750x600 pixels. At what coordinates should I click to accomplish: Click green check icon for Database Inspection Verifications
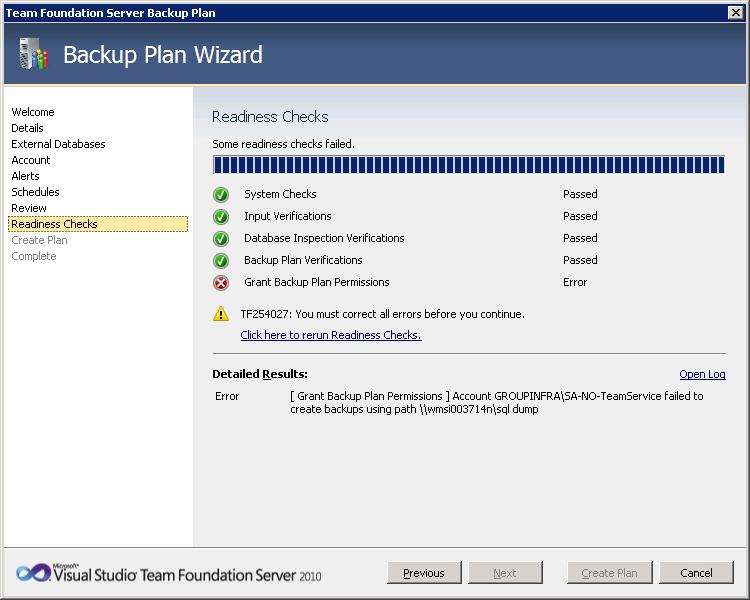(x=221, y=239)
